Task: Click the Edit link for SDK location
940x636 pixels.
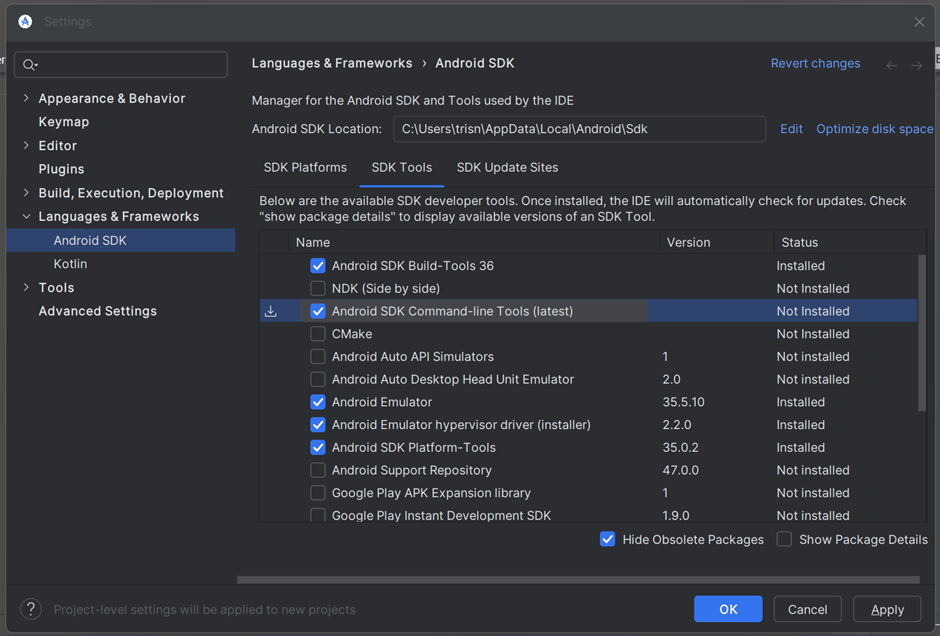Action: pos(791,129)
